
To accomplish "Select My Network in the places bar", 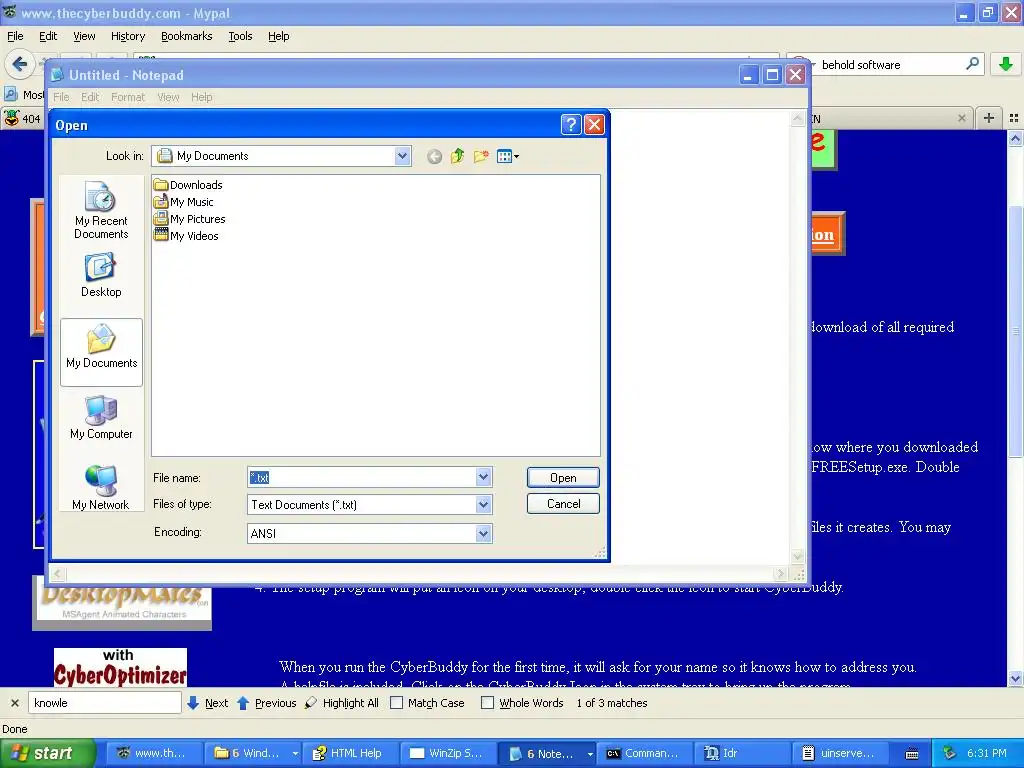I will [x=101, y=488].
